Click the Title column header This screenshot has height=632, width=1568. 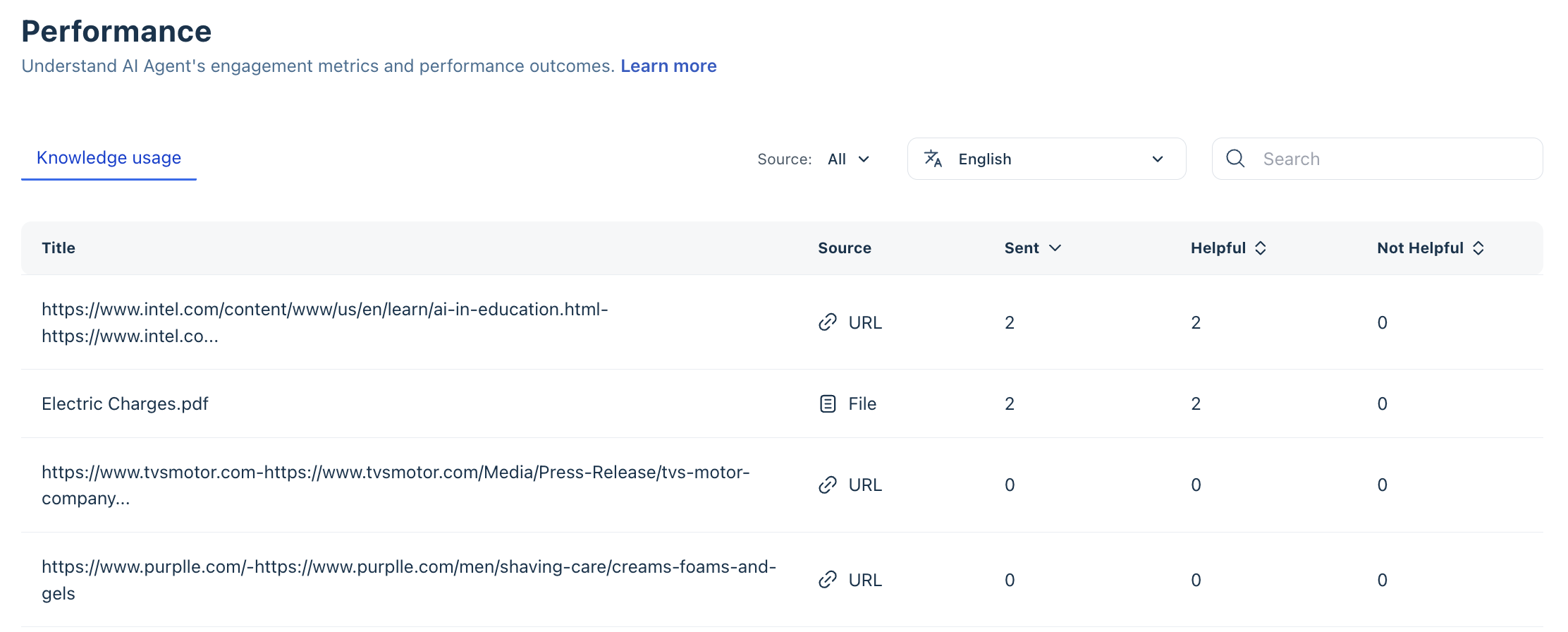[59, 248]
